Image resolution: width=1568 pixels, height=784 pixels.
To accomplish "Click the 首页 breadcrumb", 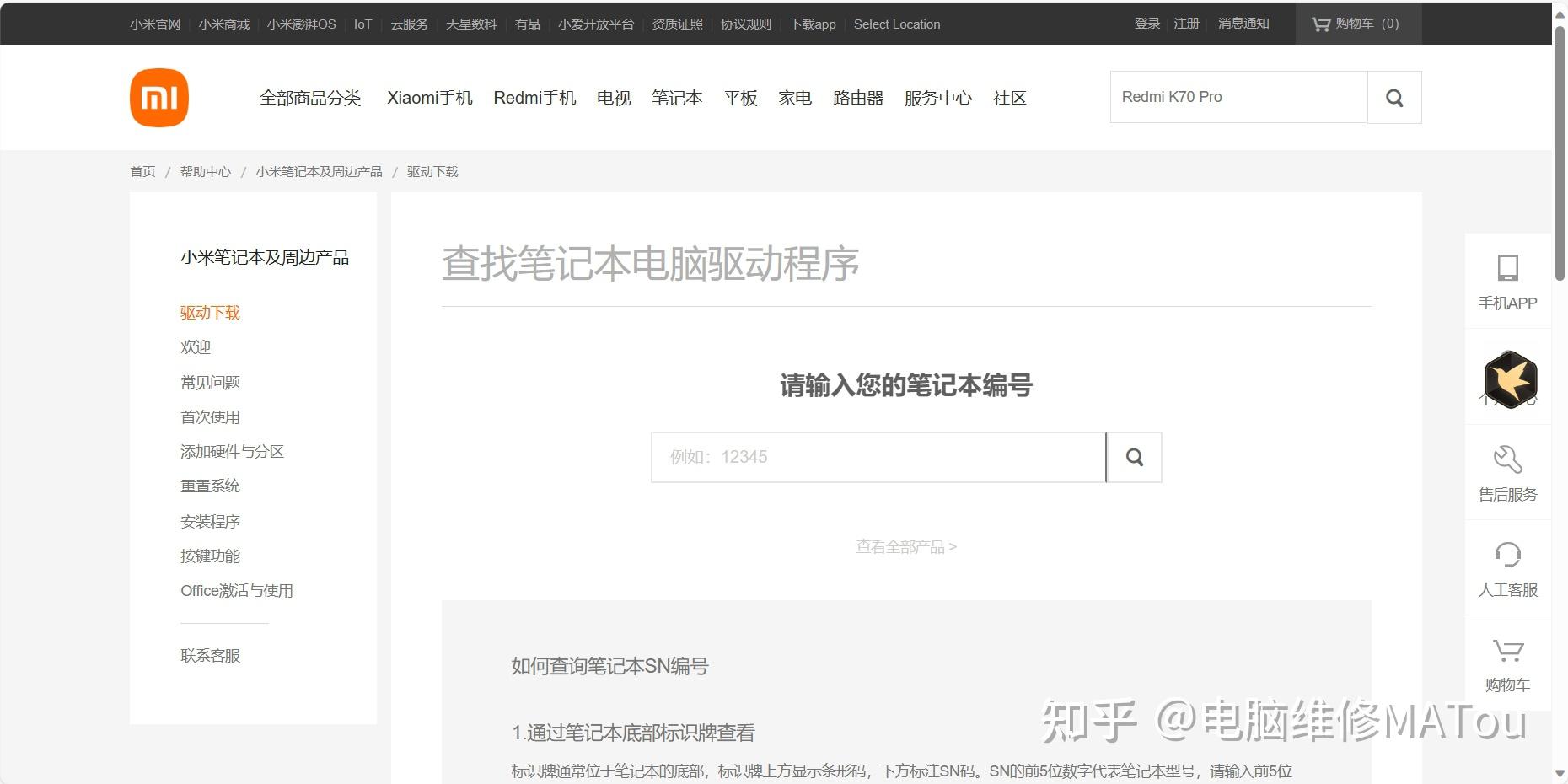I will (142, 171).
